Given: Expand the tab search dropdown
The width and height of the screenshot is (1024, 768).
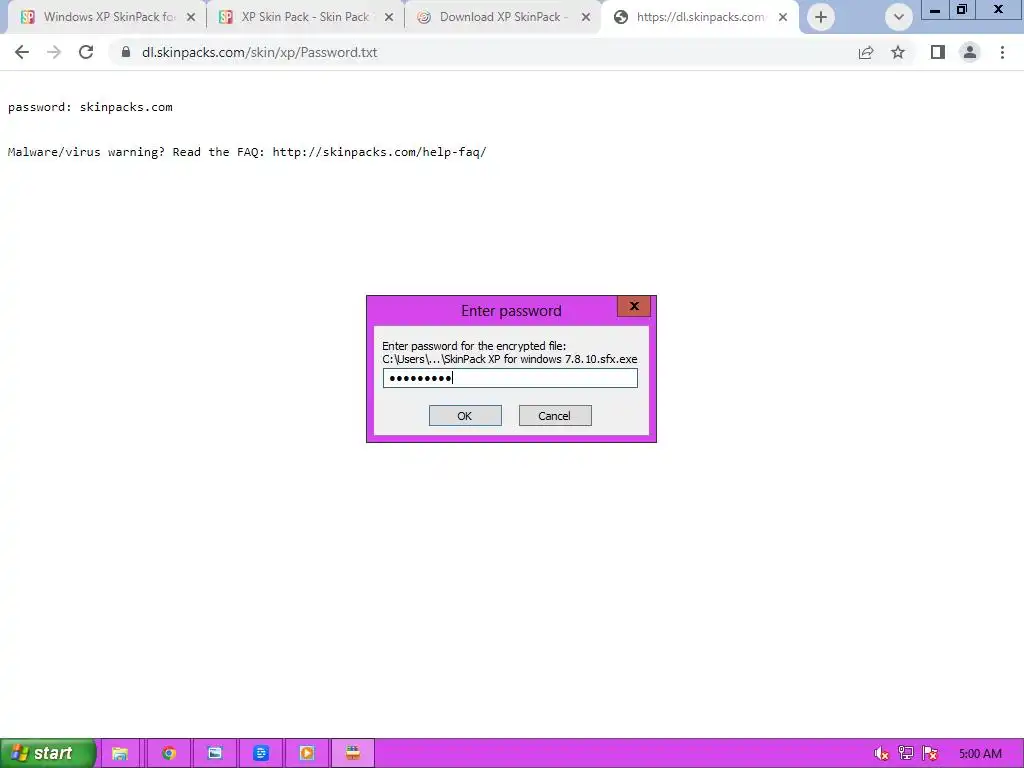Looking at the screenshot, I should click(x=899, y=17).
